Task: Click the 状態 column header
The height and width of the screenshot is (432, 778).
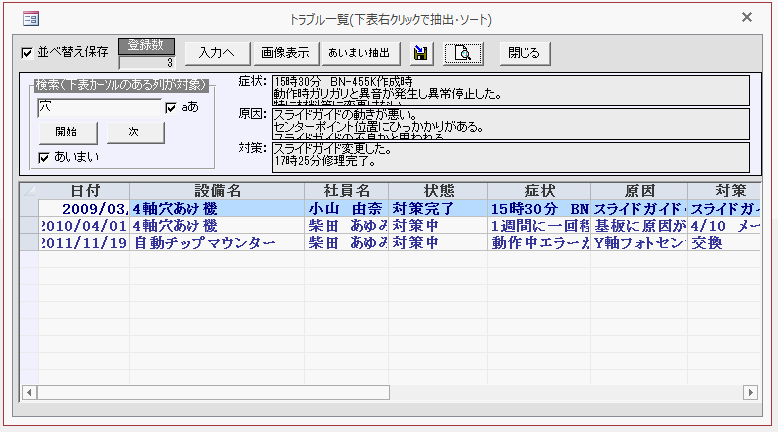Action: 438,191
